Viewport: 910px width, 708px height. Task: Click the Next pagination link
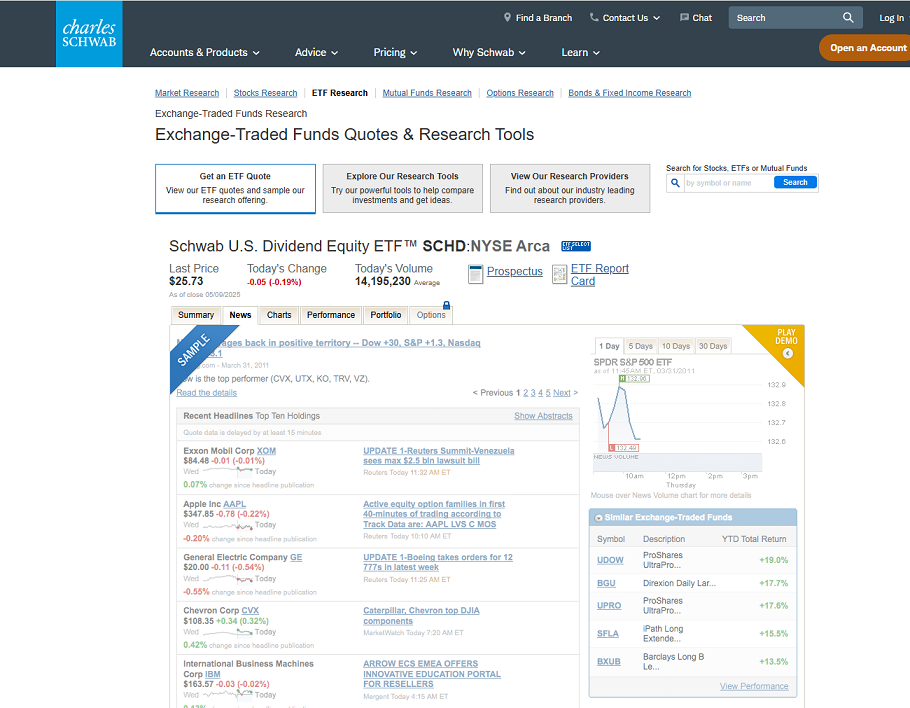pyautogui.click(x=562, y=393)
